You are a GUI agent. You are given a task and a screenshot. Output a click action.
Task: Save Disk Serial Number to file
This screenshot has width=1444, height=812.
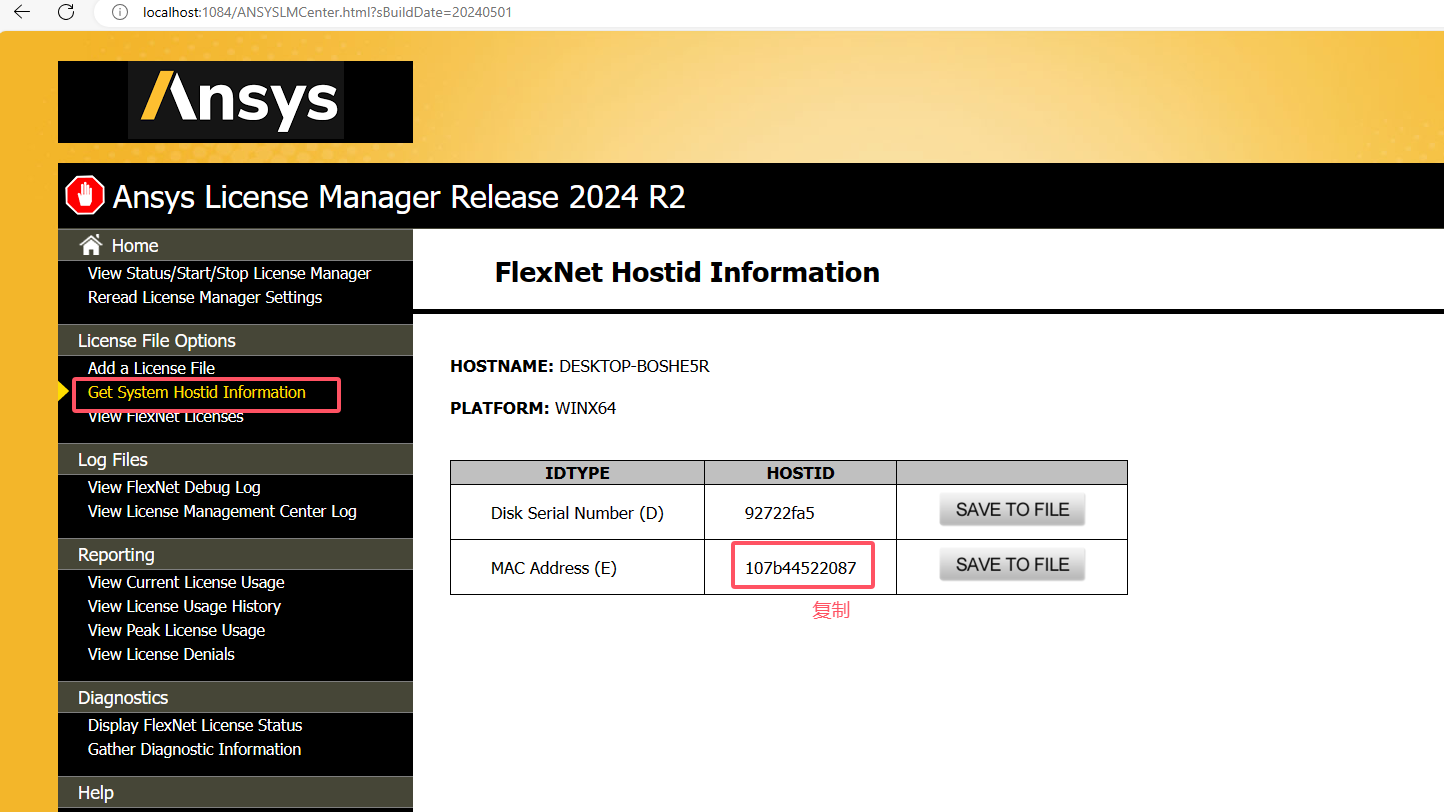click(x=1012, y=508)
